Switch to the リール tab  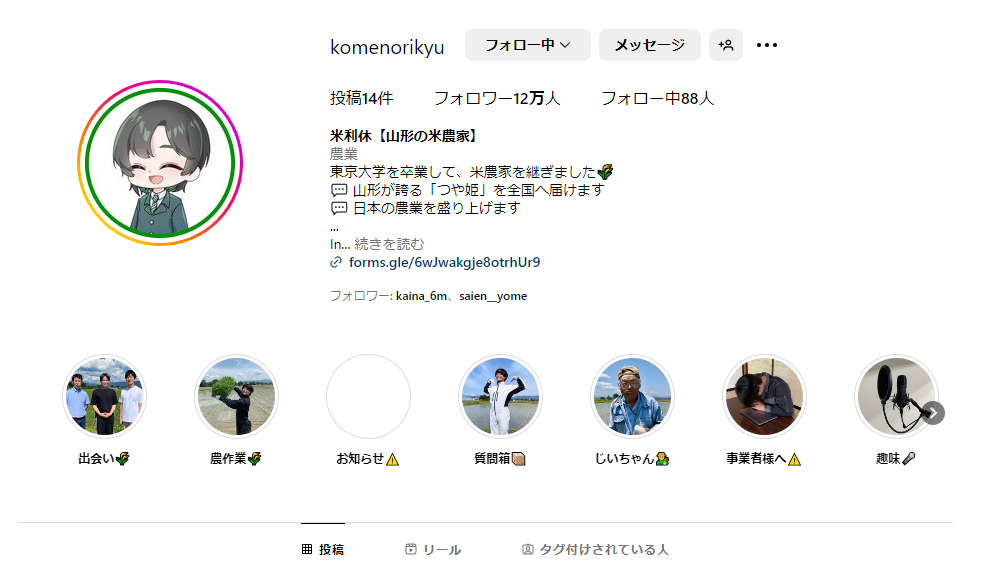(433, 550)
